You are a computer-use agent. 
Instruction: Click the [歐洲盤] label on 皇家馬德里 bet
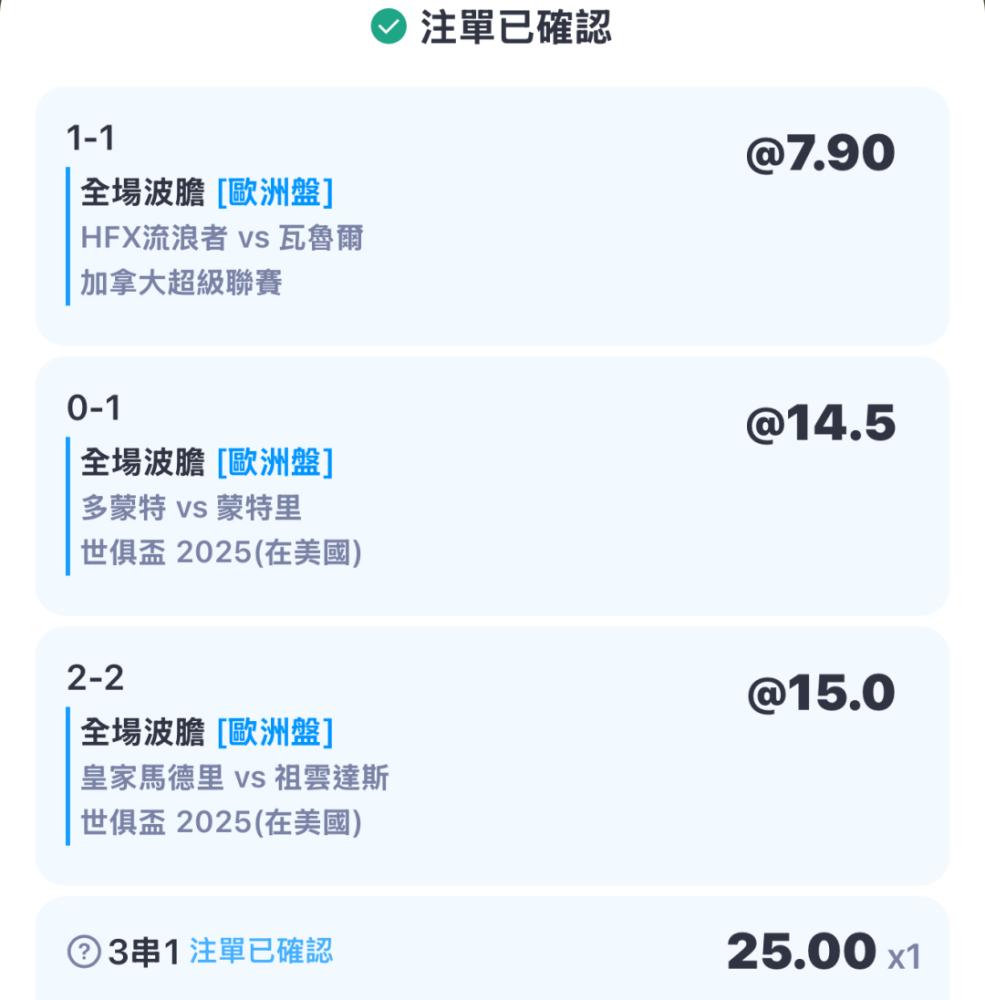pos(275,732)
